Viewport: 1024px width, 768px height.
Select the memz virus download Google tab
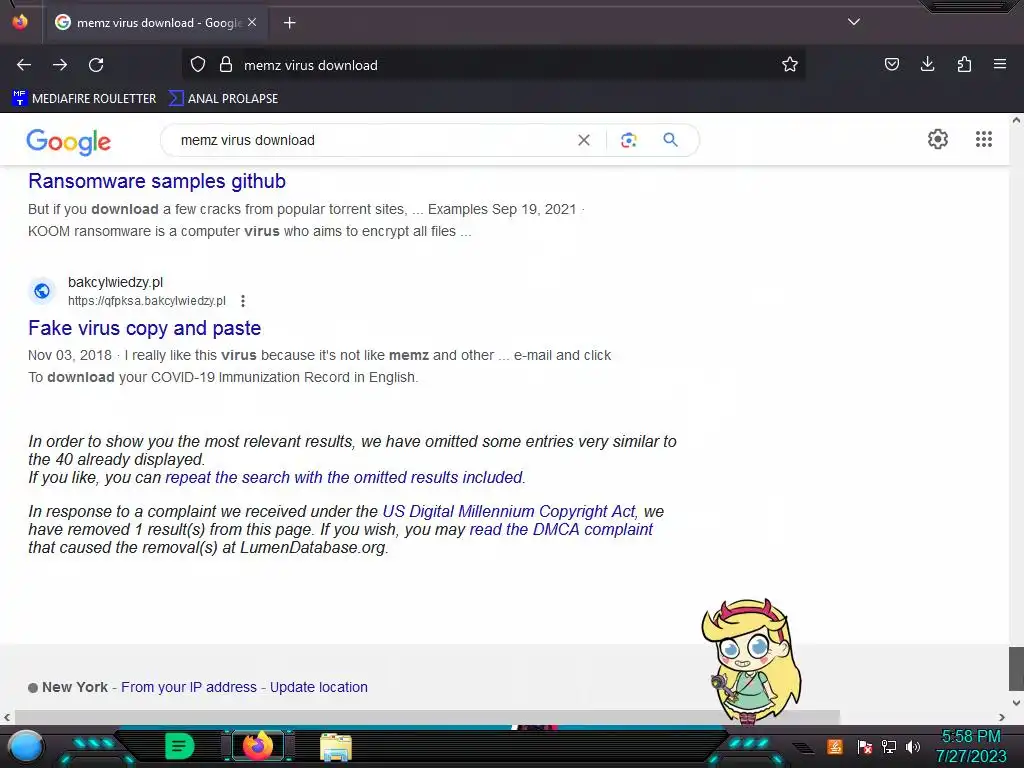tap(155, 23)
